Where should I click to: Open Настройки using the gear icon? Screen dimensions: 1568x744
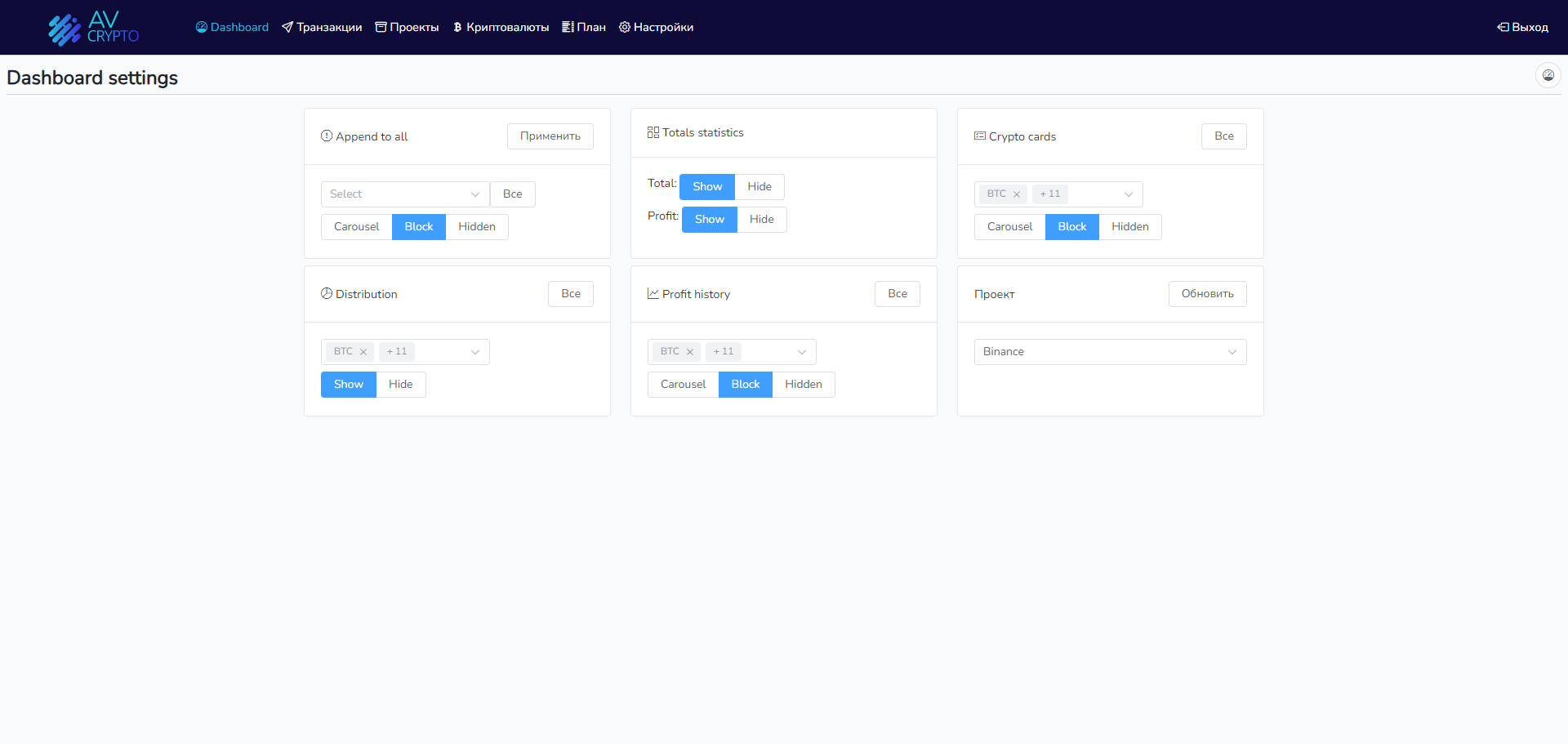click(x=625, y=27)
